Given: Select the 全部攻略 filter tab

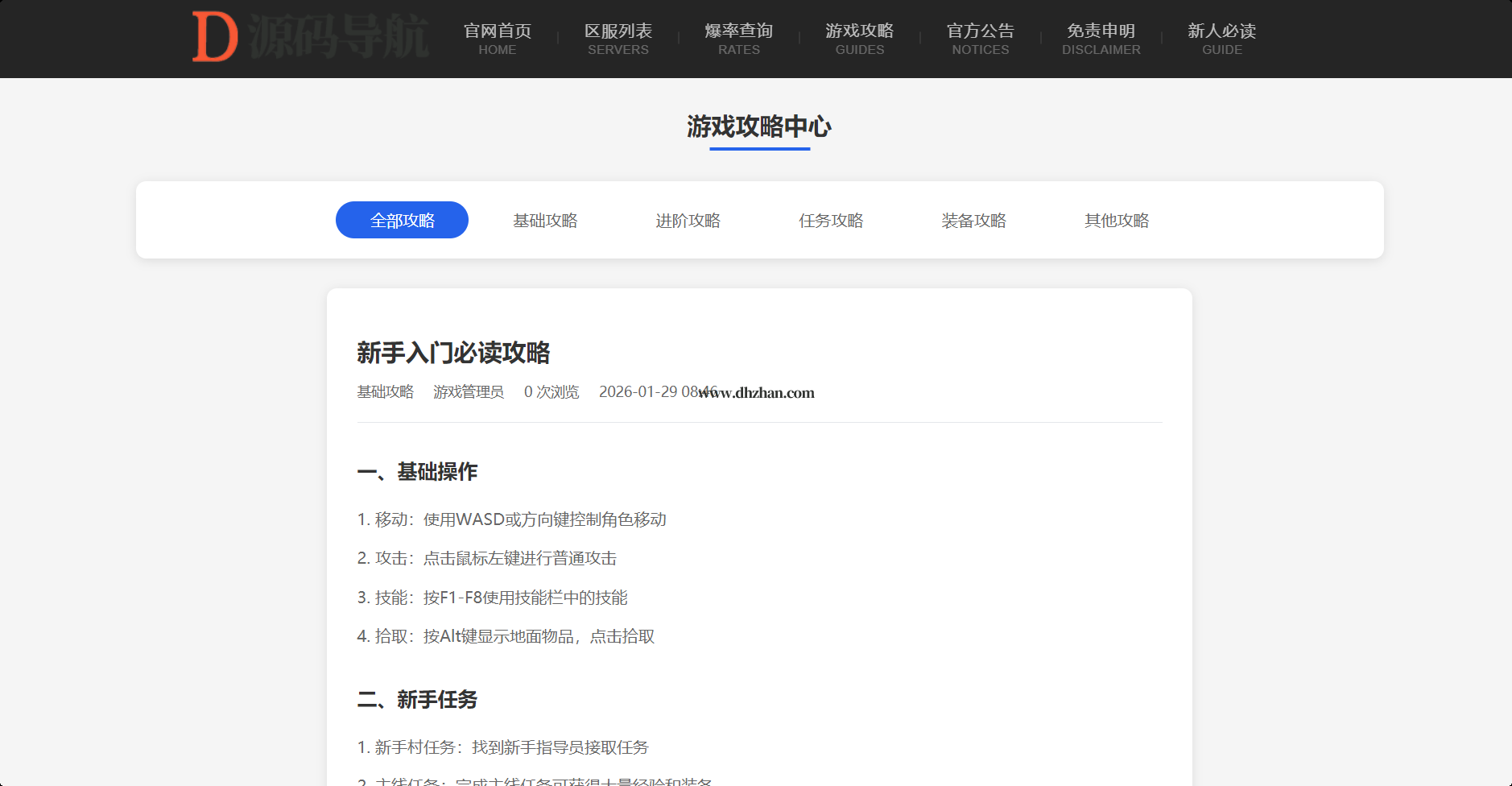Looking at the screenshot, I should point(402,220).
